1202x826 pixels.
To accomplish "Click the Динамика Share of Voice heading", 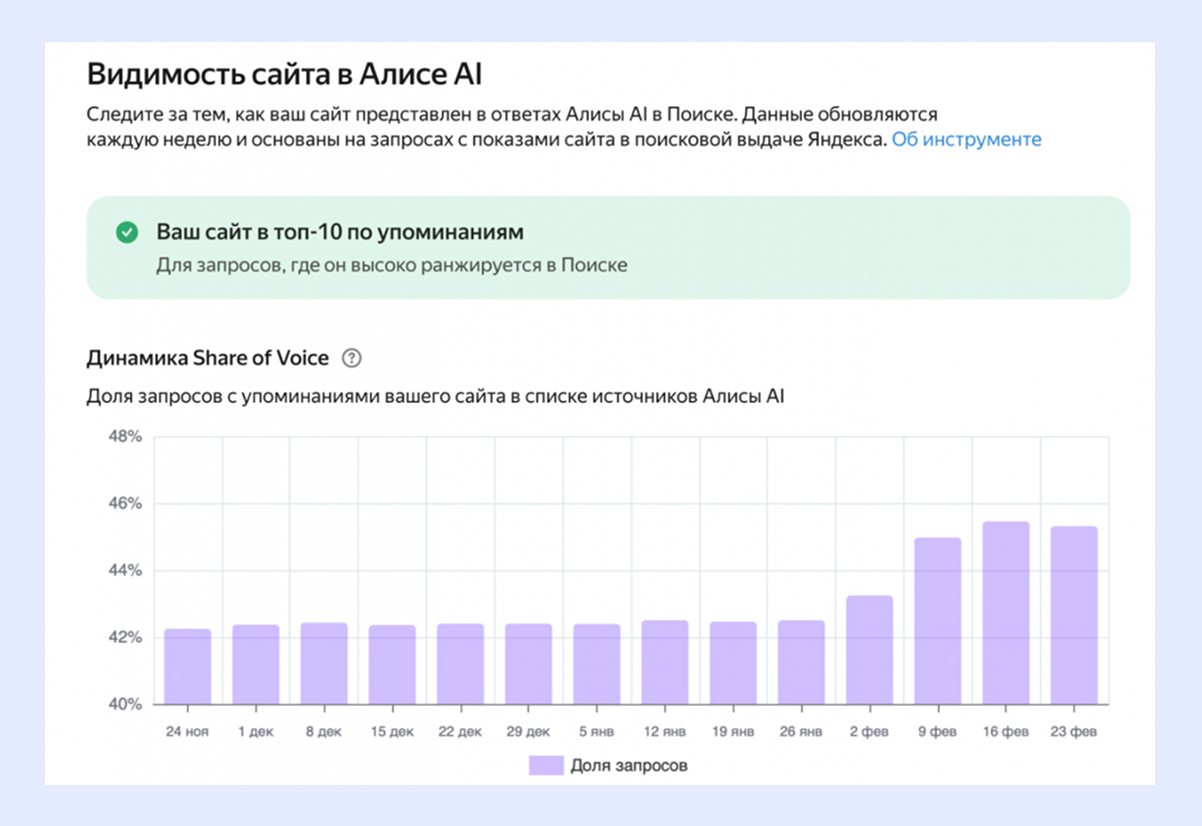I will coord(207,357).
